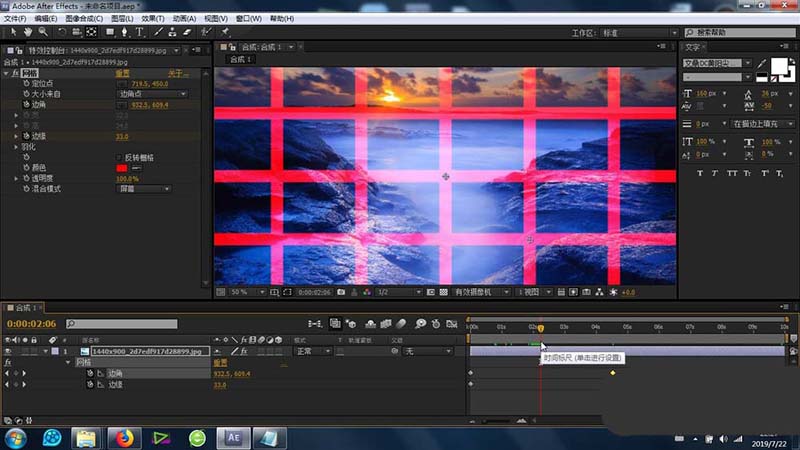Select the Roto Brush tool
This screenshot has width=800, height=450.
point(206,32)
